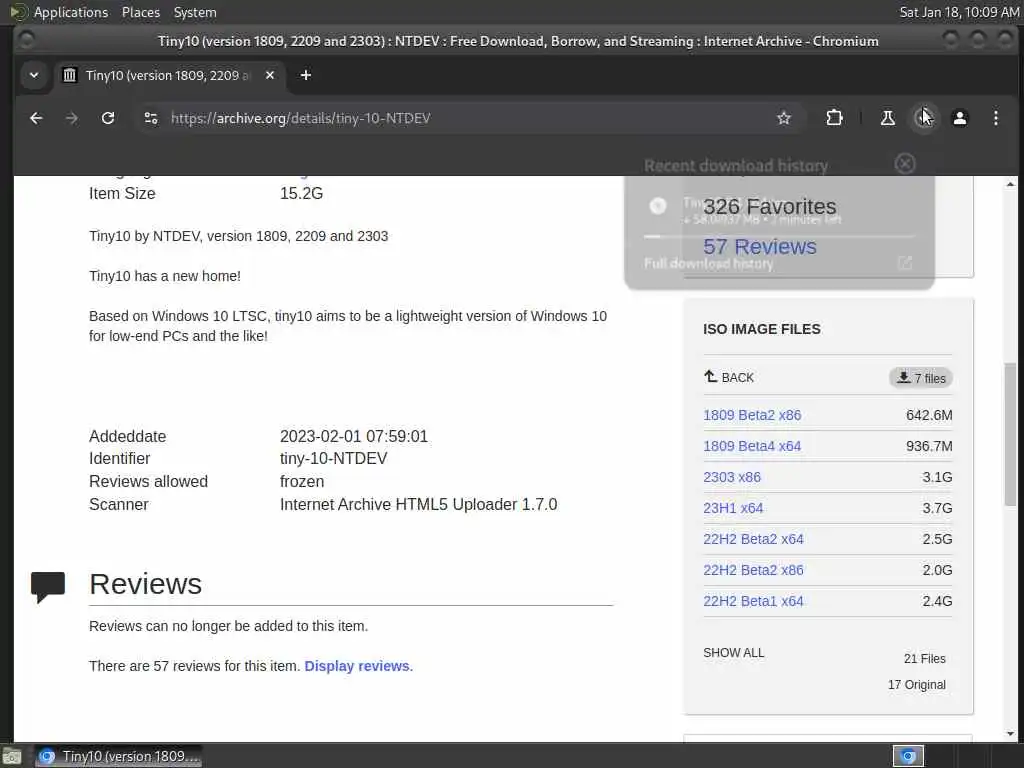Screen dimensions: 1024x768
Task: Click scrollbar down arrow
Action: pos(1010,734)
